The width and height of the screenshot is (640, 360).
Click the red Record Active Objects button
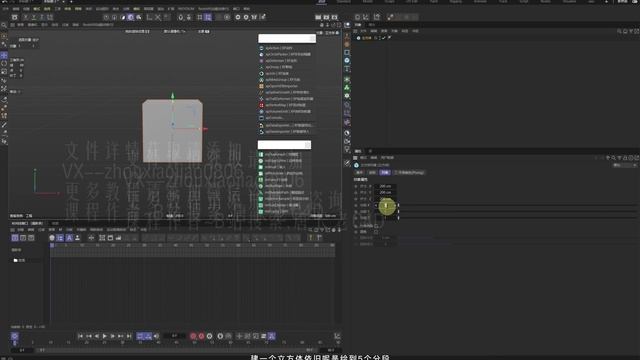[193, 336]
